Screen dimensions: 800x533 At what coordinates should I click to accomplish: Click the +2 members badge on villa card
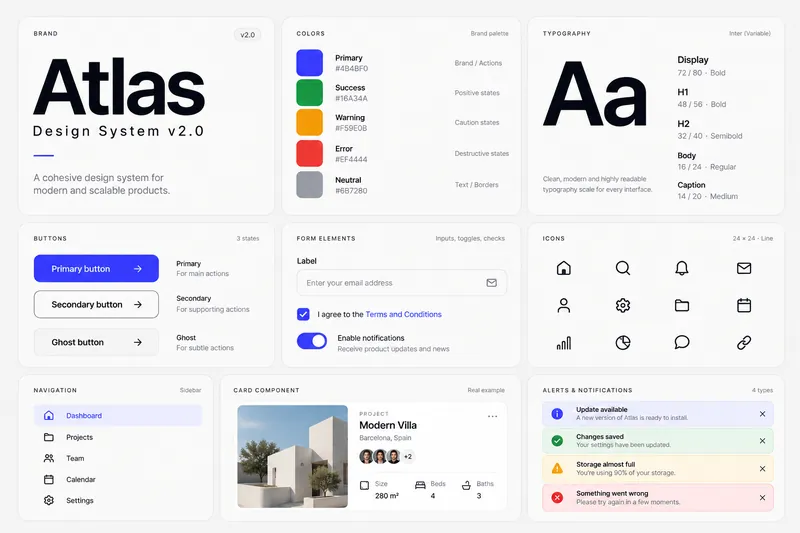[x=408, y=456]
